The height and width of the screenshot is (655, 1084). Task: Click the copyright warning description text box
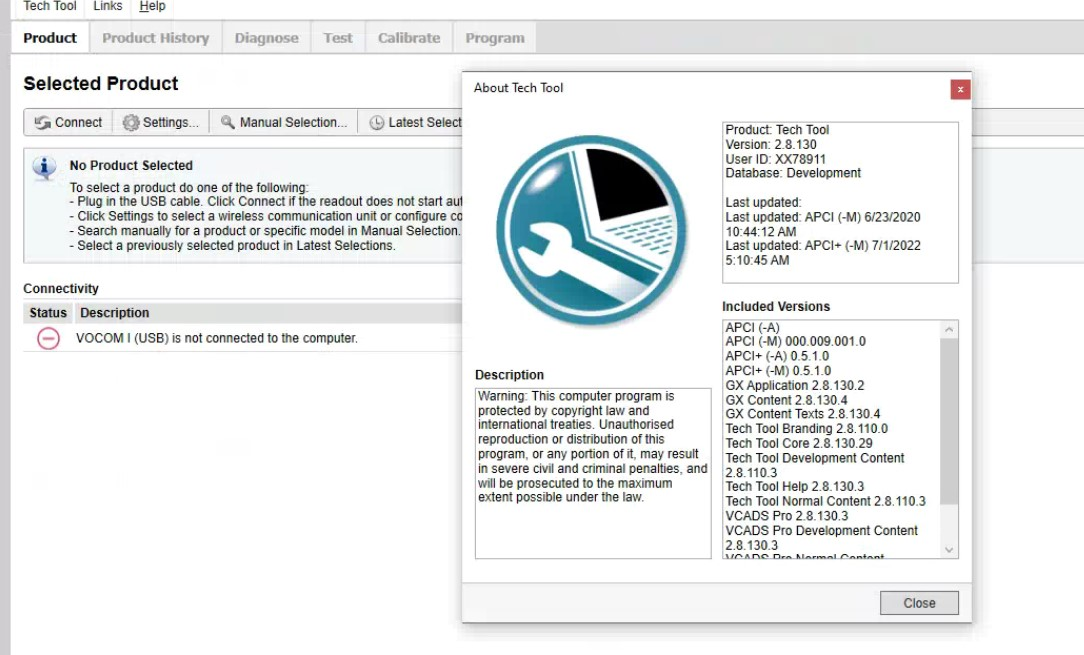click(x=593, y=473)
